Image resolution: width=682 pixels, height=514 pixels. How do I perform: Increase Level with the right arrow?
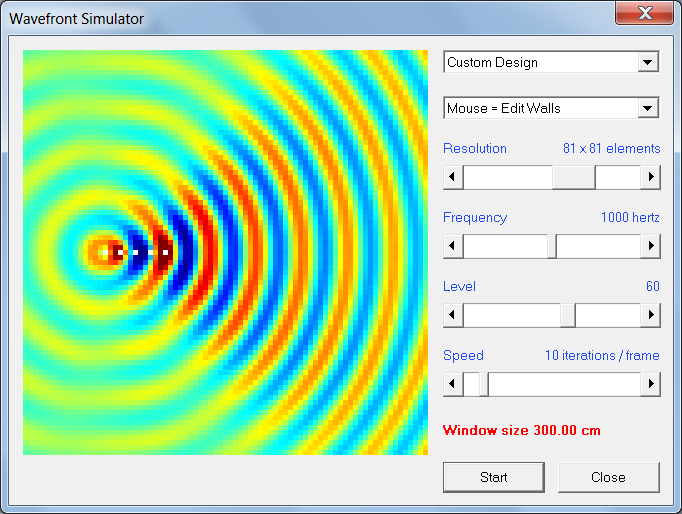tap(651, 315)
